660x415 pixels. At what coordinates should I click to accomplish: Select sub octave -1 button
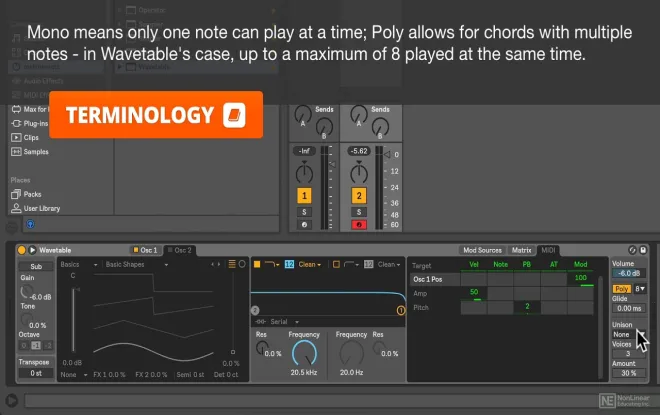point(36,346)
